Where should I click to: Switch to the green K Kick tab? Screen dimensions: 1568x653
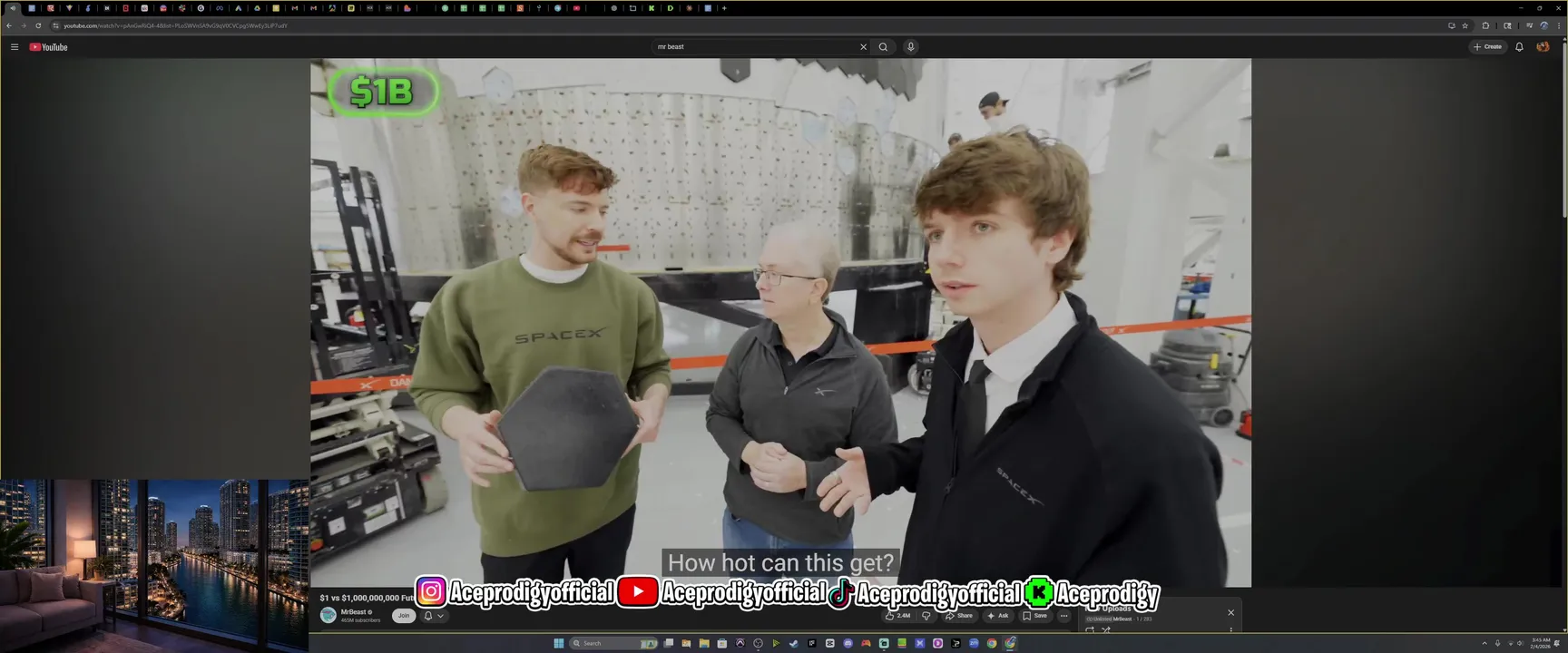(x=651, y=8)
